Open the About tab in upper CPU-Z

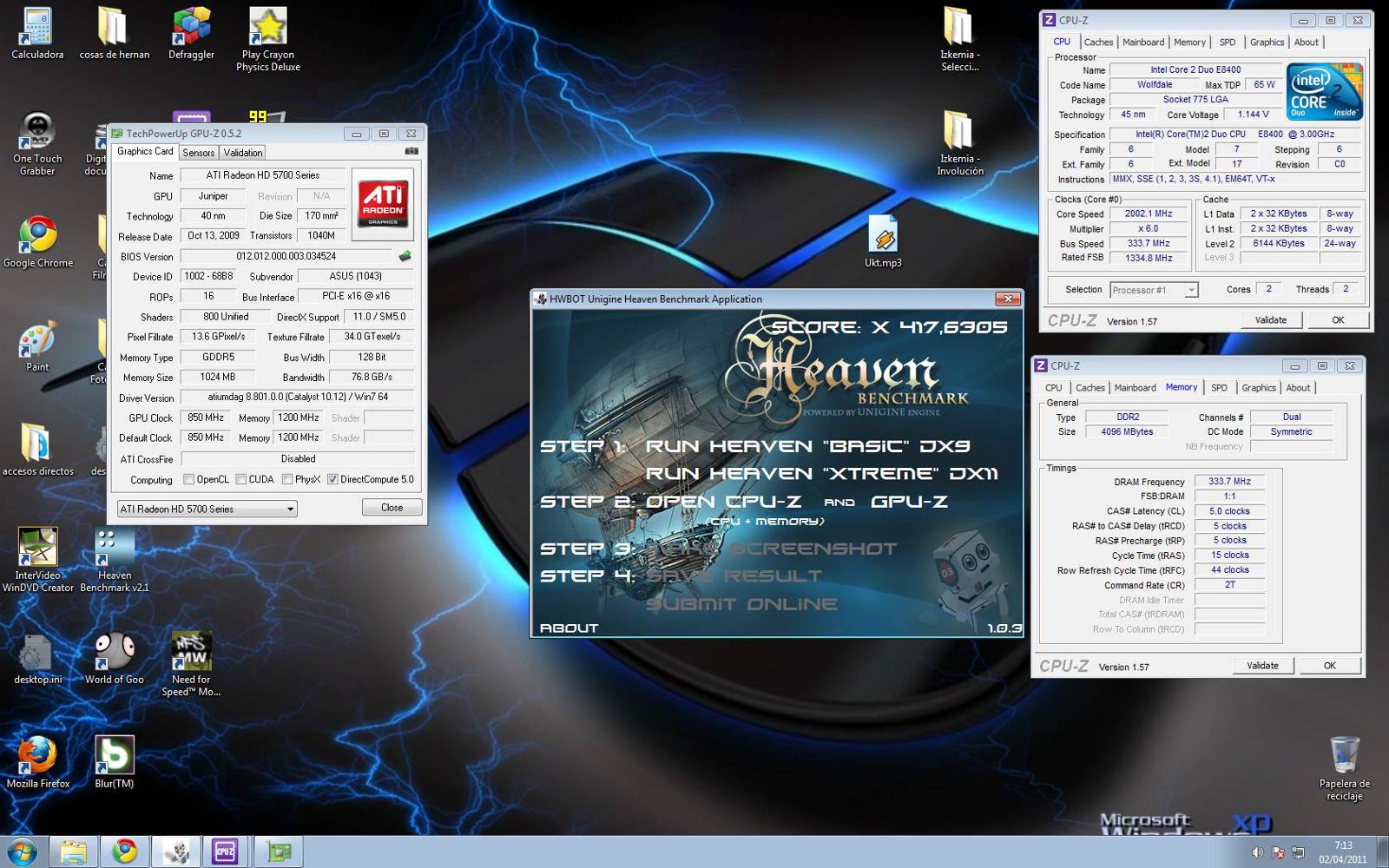coord(1307,42)
